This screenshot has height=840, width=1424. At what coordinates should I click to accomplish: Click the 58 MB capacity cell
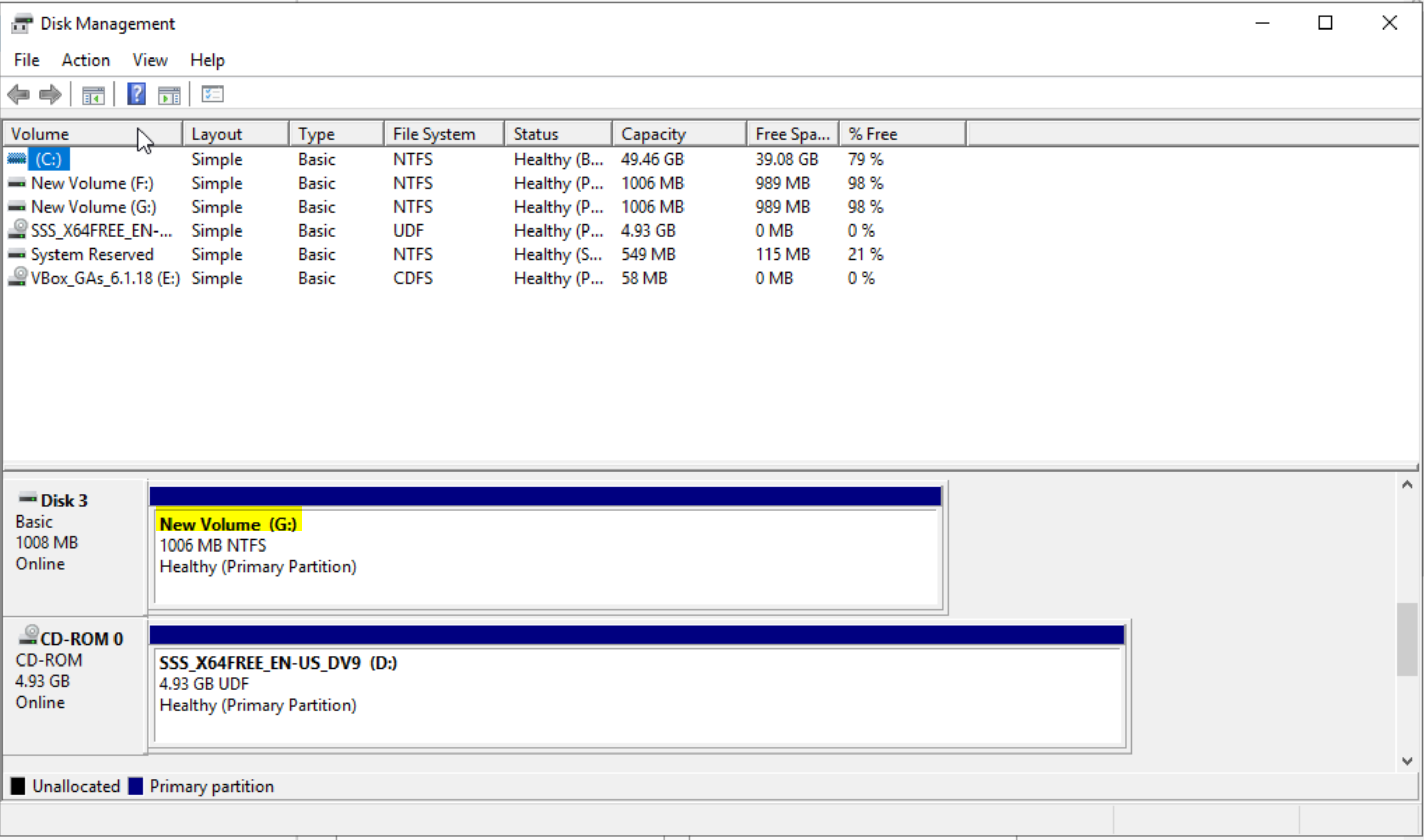coord(644,278)
